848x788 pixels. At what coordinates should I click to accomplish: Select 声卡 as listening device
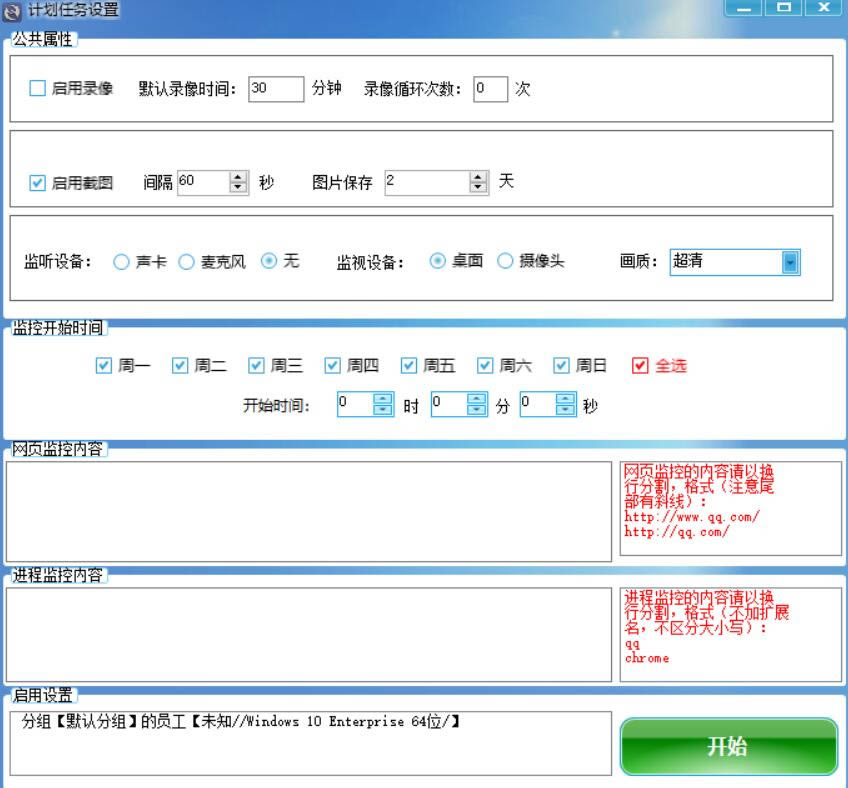[121, 262]
